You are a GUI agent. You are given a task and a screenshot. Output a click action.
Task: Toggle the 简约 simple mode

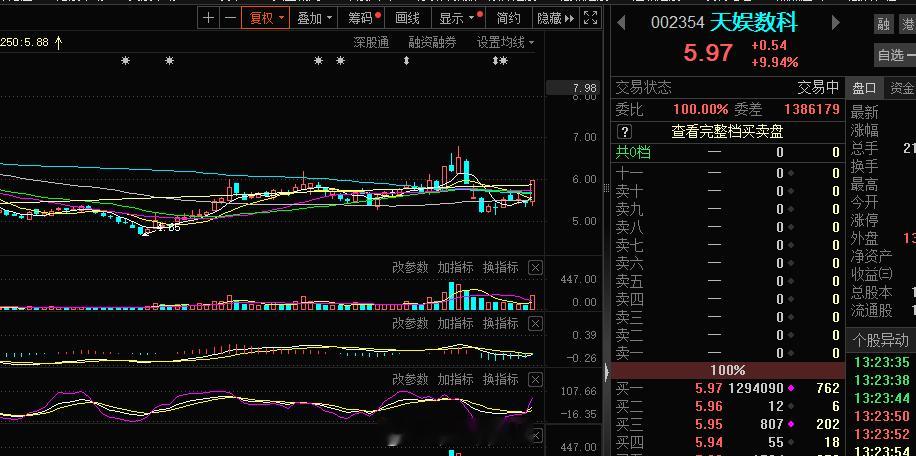[508, 18]
